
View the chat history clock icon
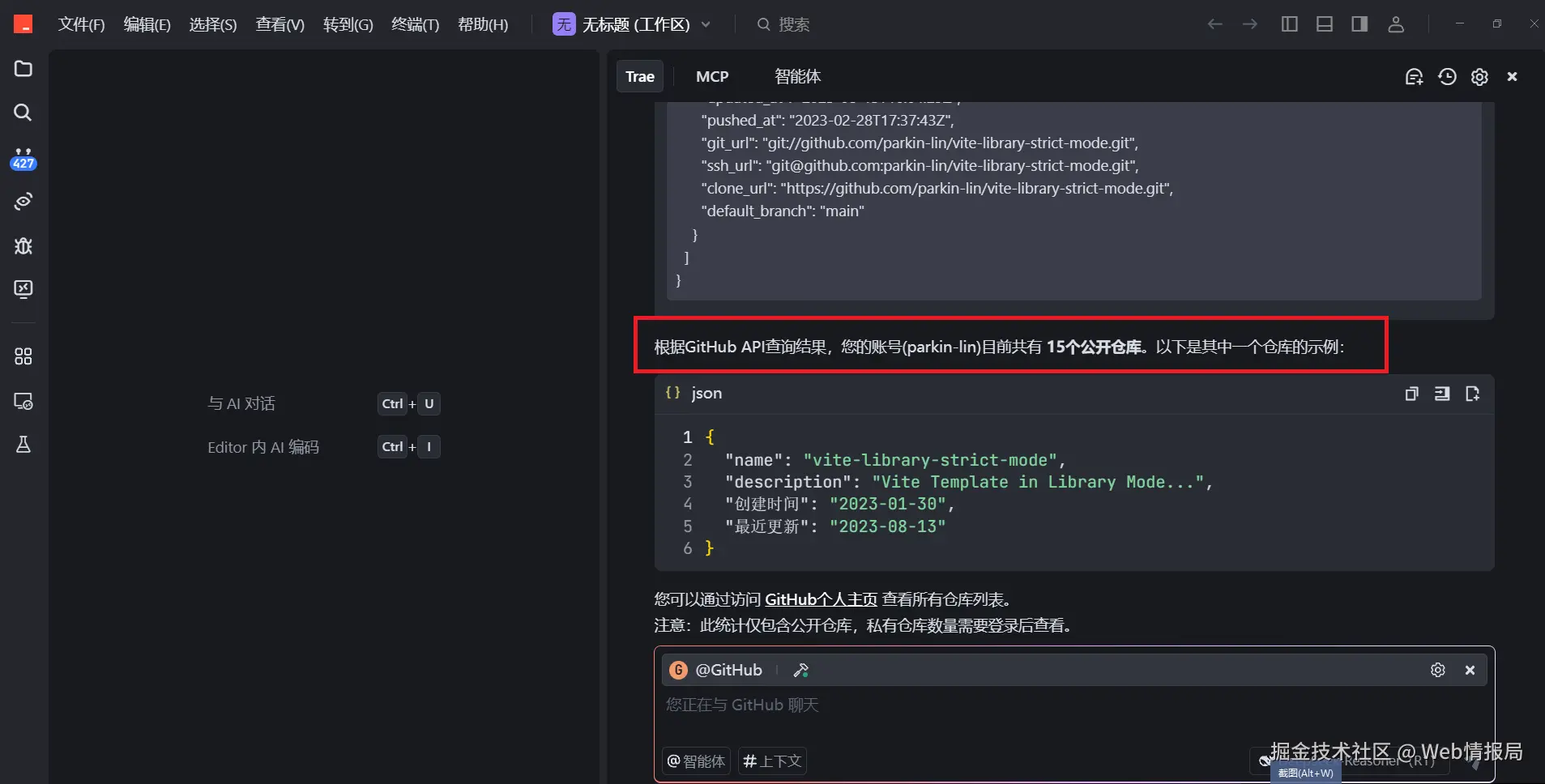[x=1448, y=76]
